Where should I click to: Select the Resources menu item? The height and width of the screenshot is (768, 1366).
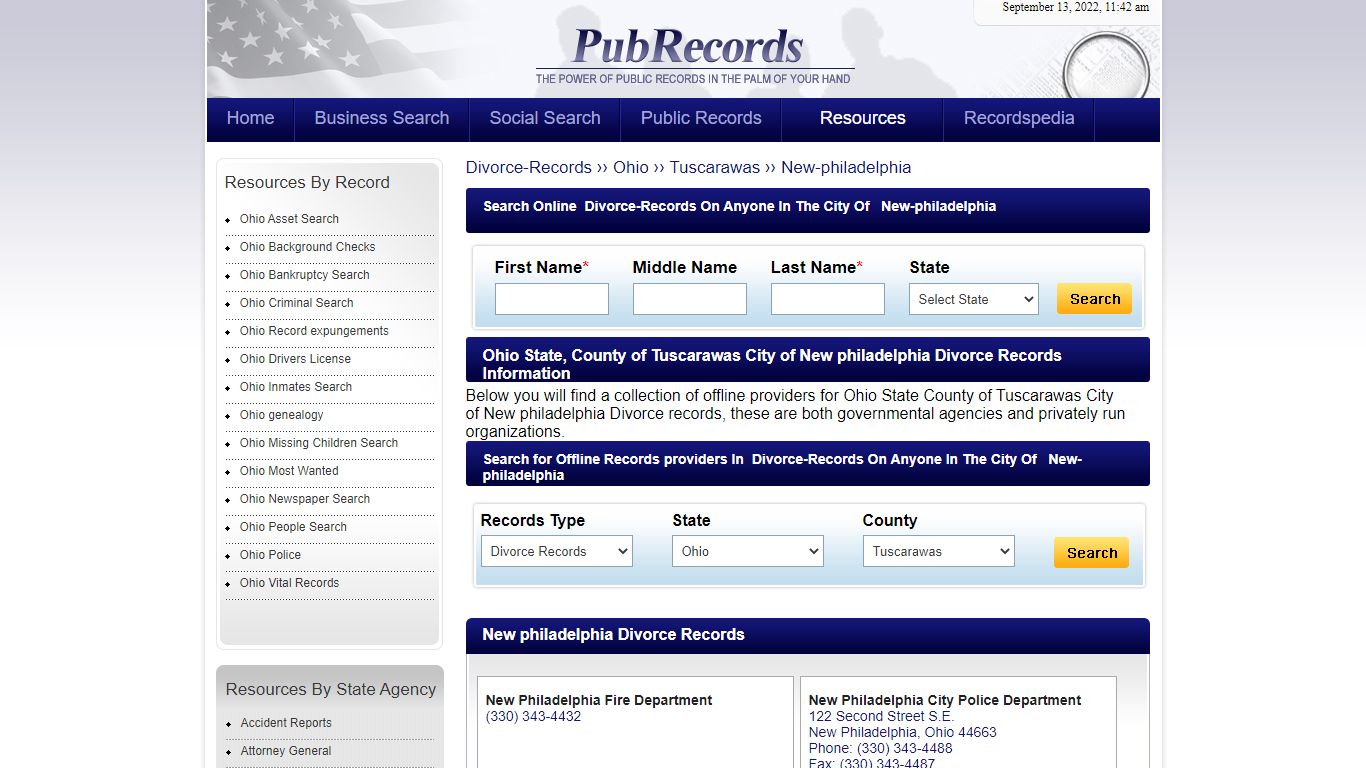pos(863,118)
